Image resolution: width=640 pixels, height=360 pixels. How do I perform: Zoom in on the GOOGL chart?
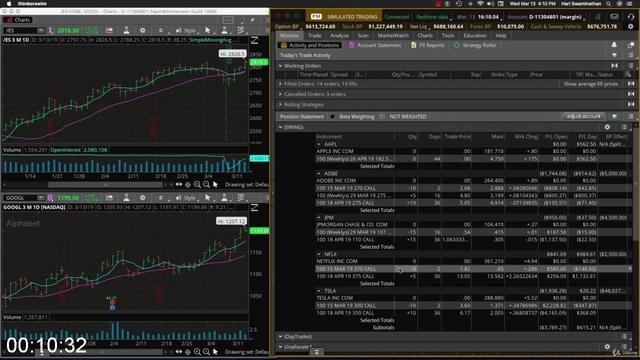pyautogui.click(x=197, y=351)
